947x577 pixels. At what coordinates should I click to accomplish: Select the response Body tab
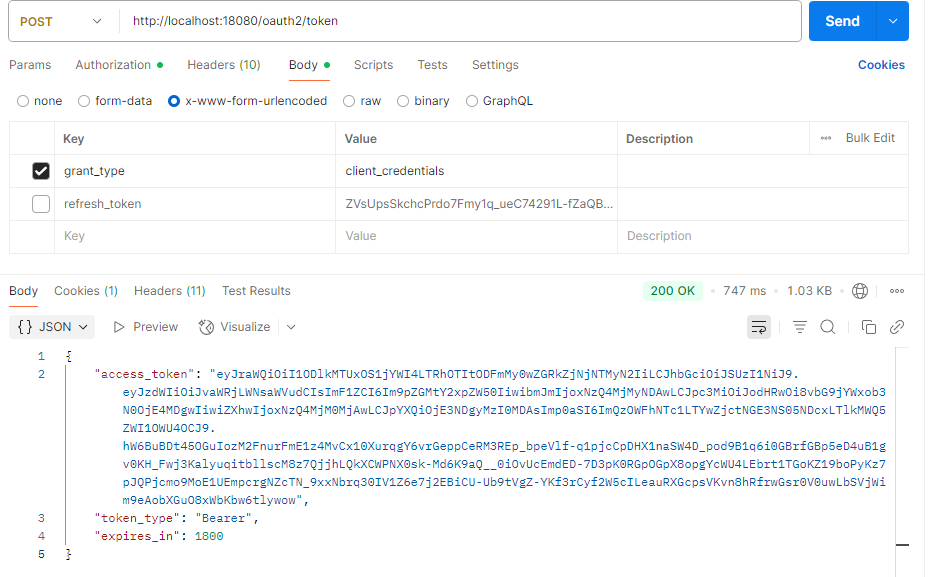[x=24, y=291]
